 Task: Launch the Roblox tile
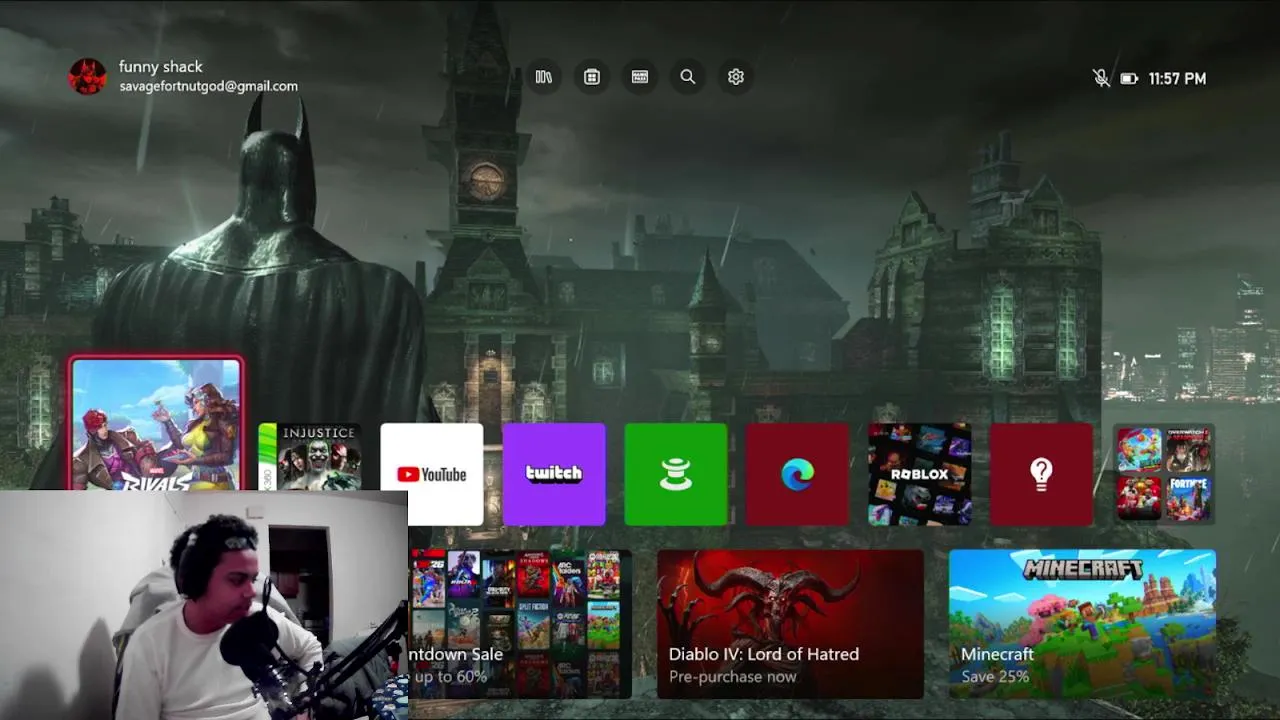pyautogui.click(x=919, y=474)
